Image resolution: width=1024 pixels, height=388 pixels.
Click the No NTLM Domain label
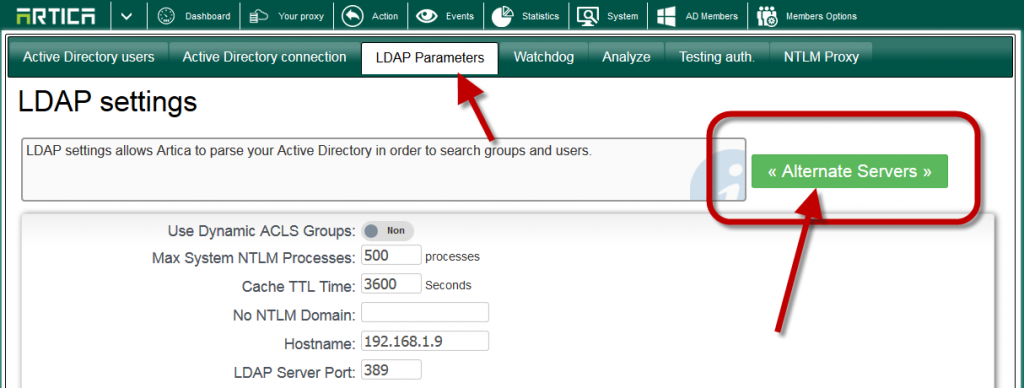pos(294,315)
